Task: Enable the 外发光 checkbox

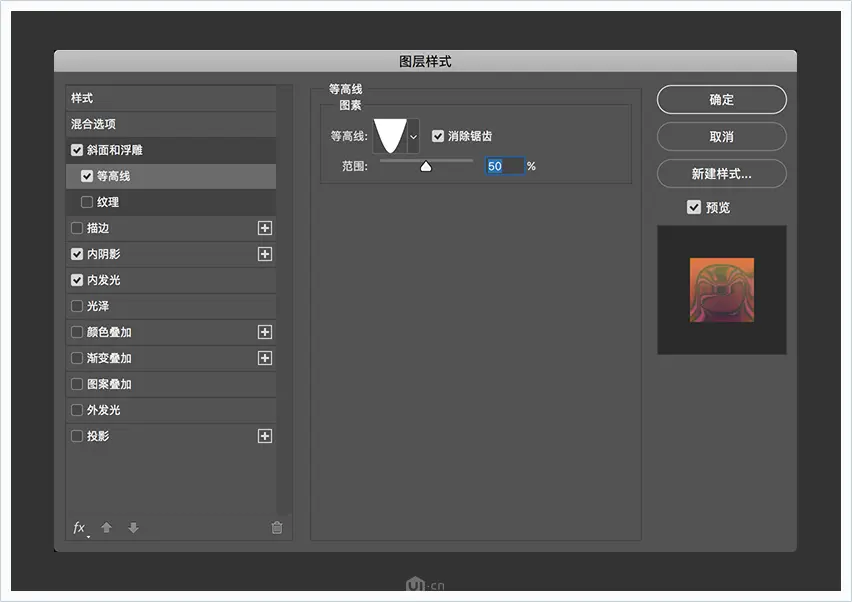Action: pos(77,410)
